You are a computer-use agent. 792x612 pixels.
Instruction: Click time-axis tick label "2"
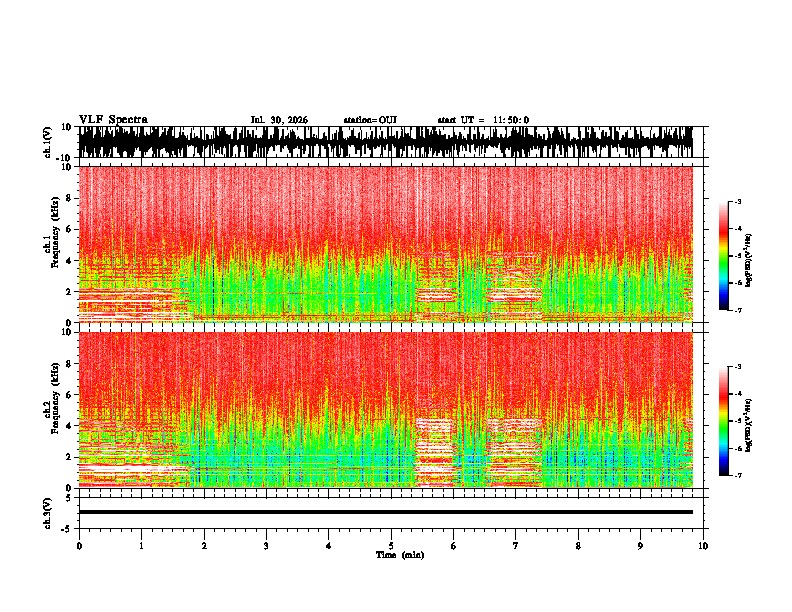coord(204,546)
